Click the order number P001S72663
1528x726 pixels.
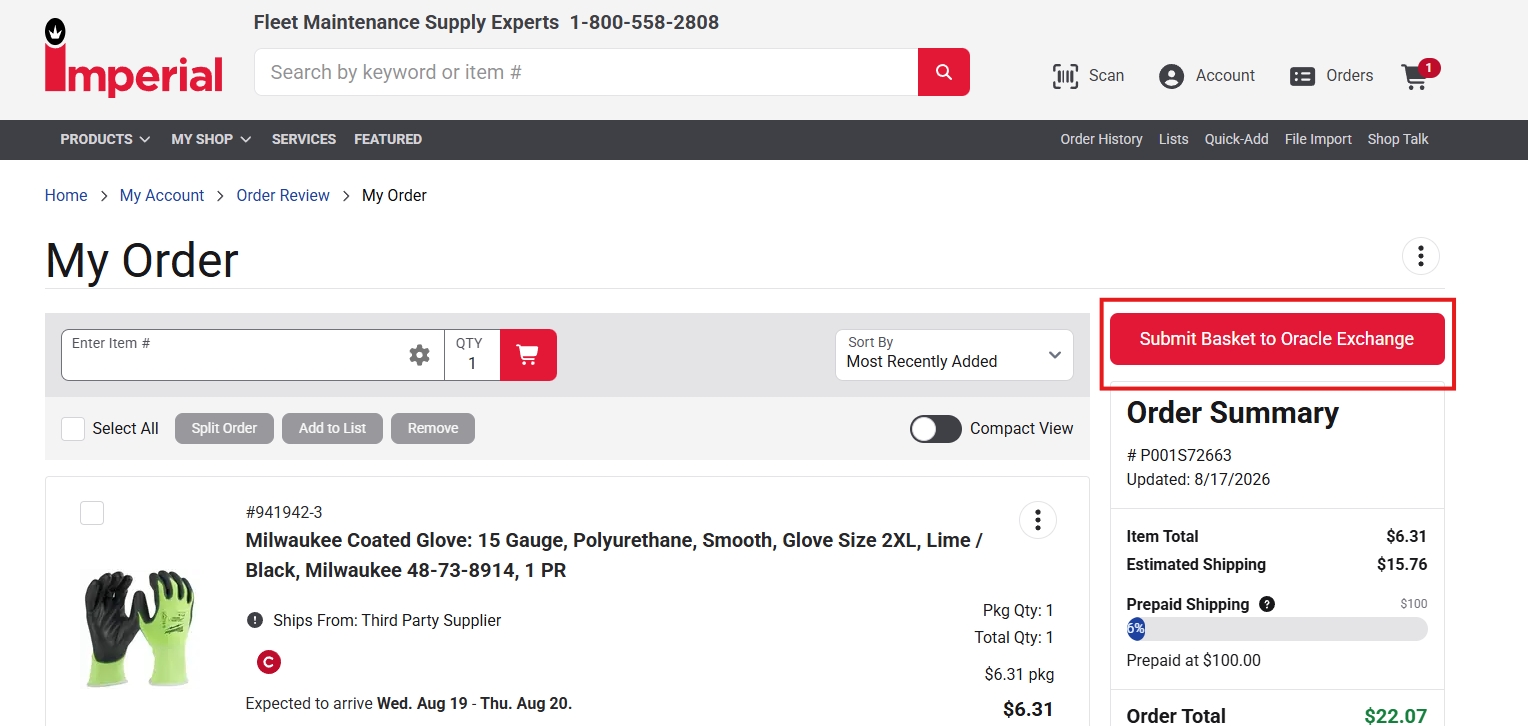click(x=1179, y=455)
